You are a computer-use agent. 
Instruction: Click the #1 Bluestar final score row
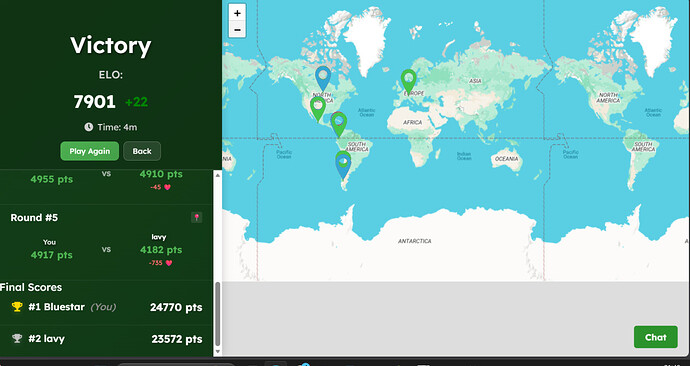106,307
